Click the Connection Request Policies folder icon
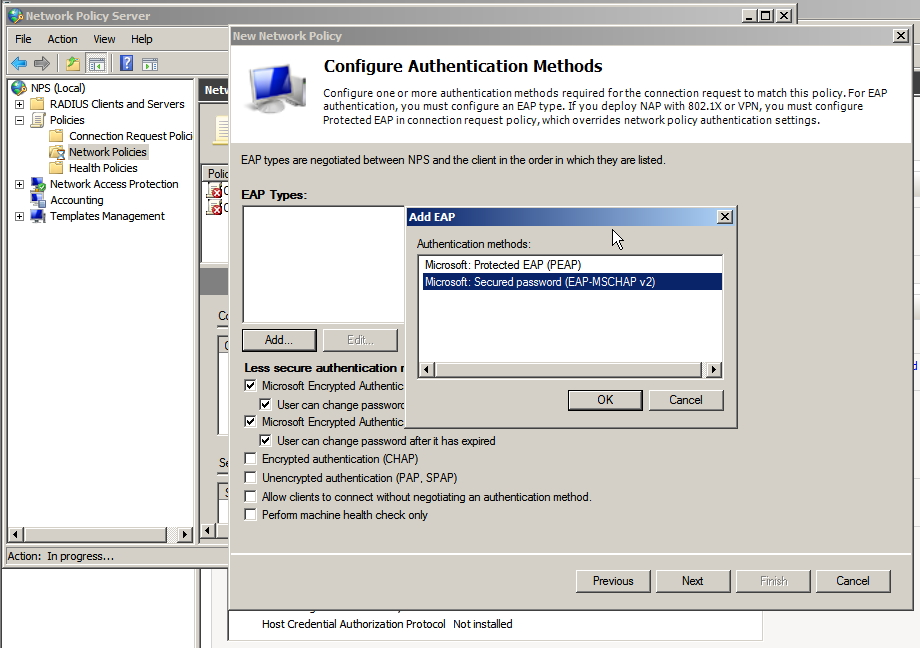The width and height of the screenshot is (920, 648). (56, 136)
